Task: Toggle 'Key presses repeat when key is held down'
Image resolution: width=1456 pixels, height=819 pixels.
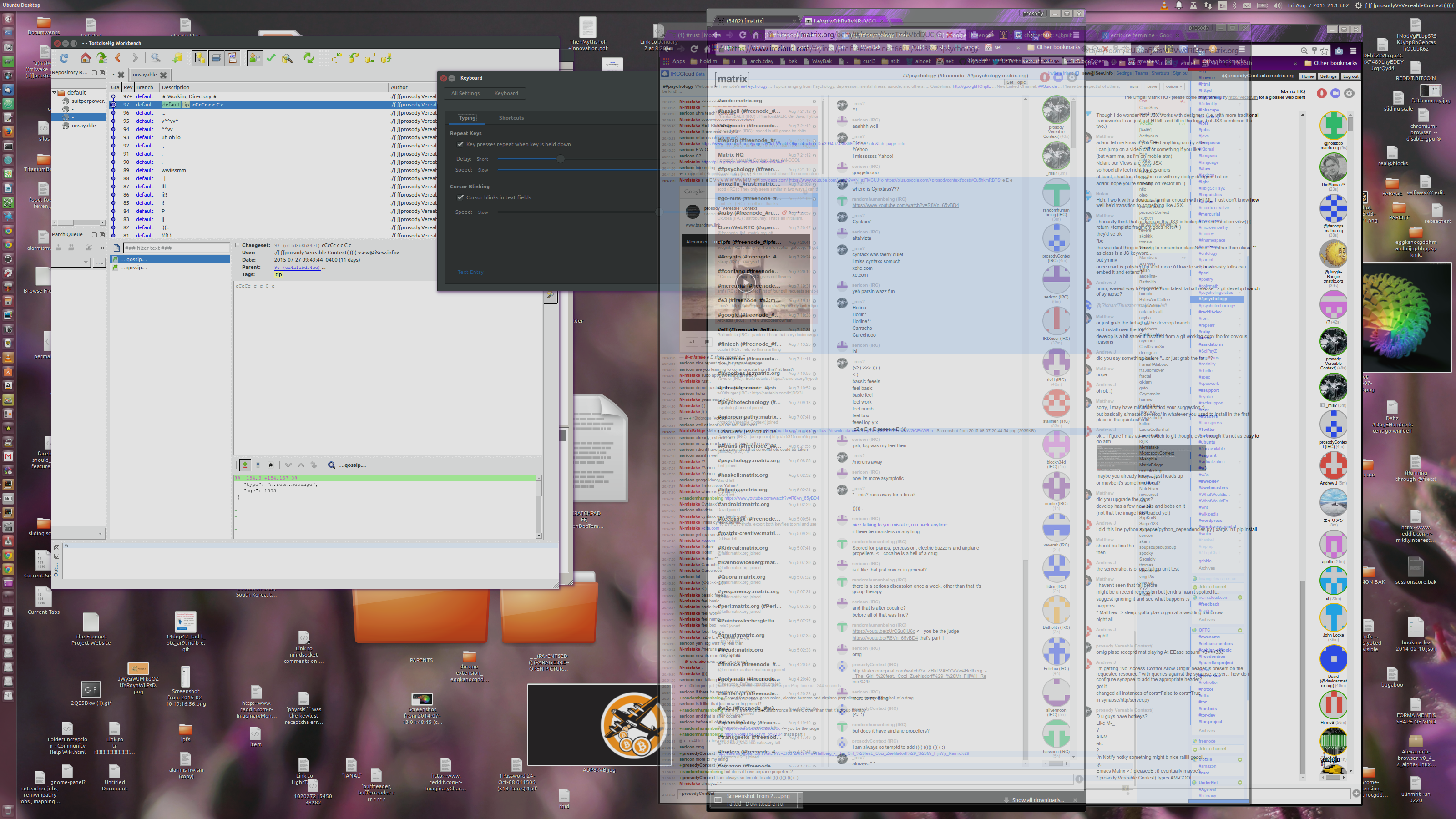Action: (460, 144)
